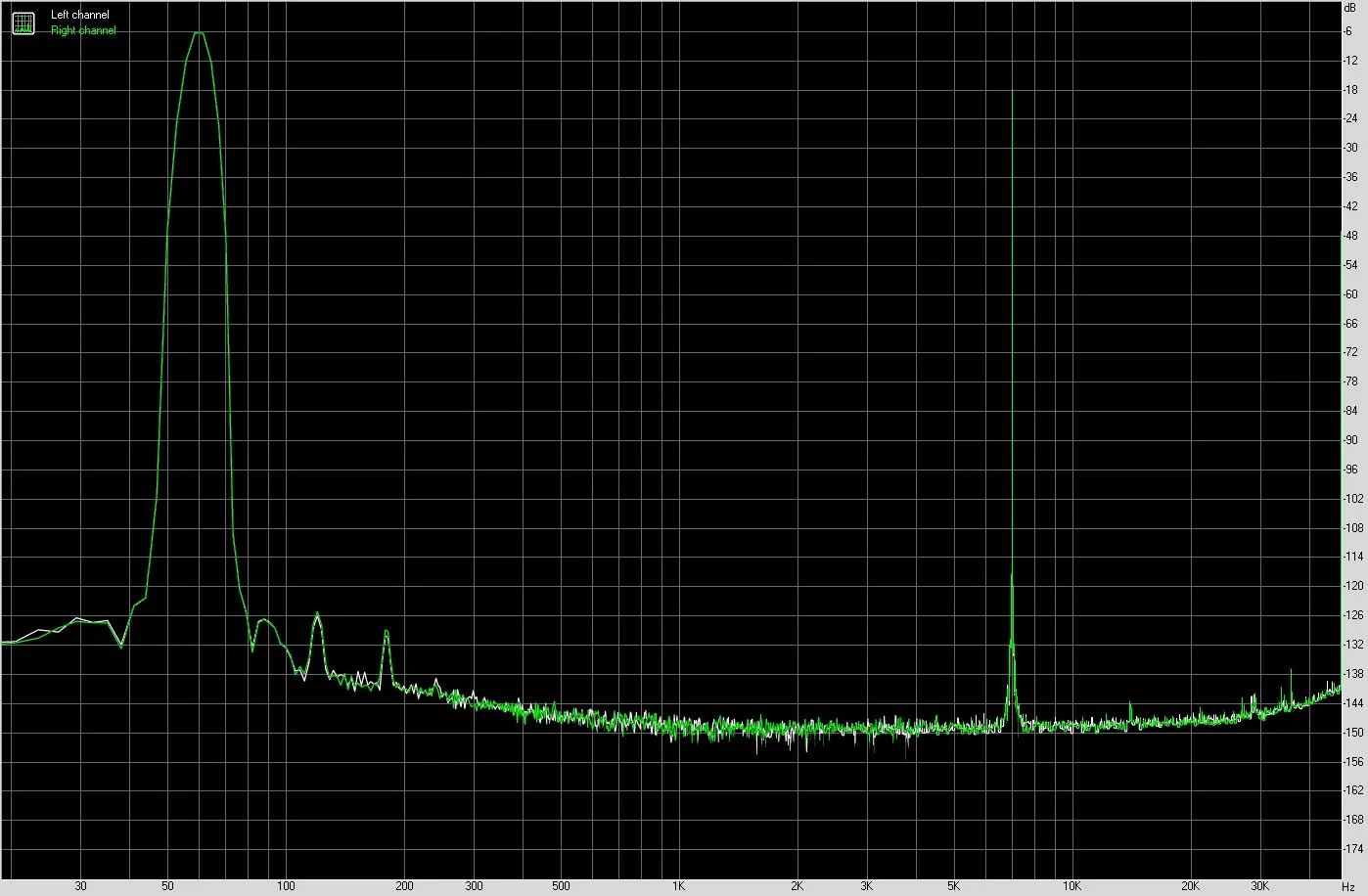Click the "50" Hz frequency axis label
Viewport: 1368px width, 896px height.
tap(167, 886)
